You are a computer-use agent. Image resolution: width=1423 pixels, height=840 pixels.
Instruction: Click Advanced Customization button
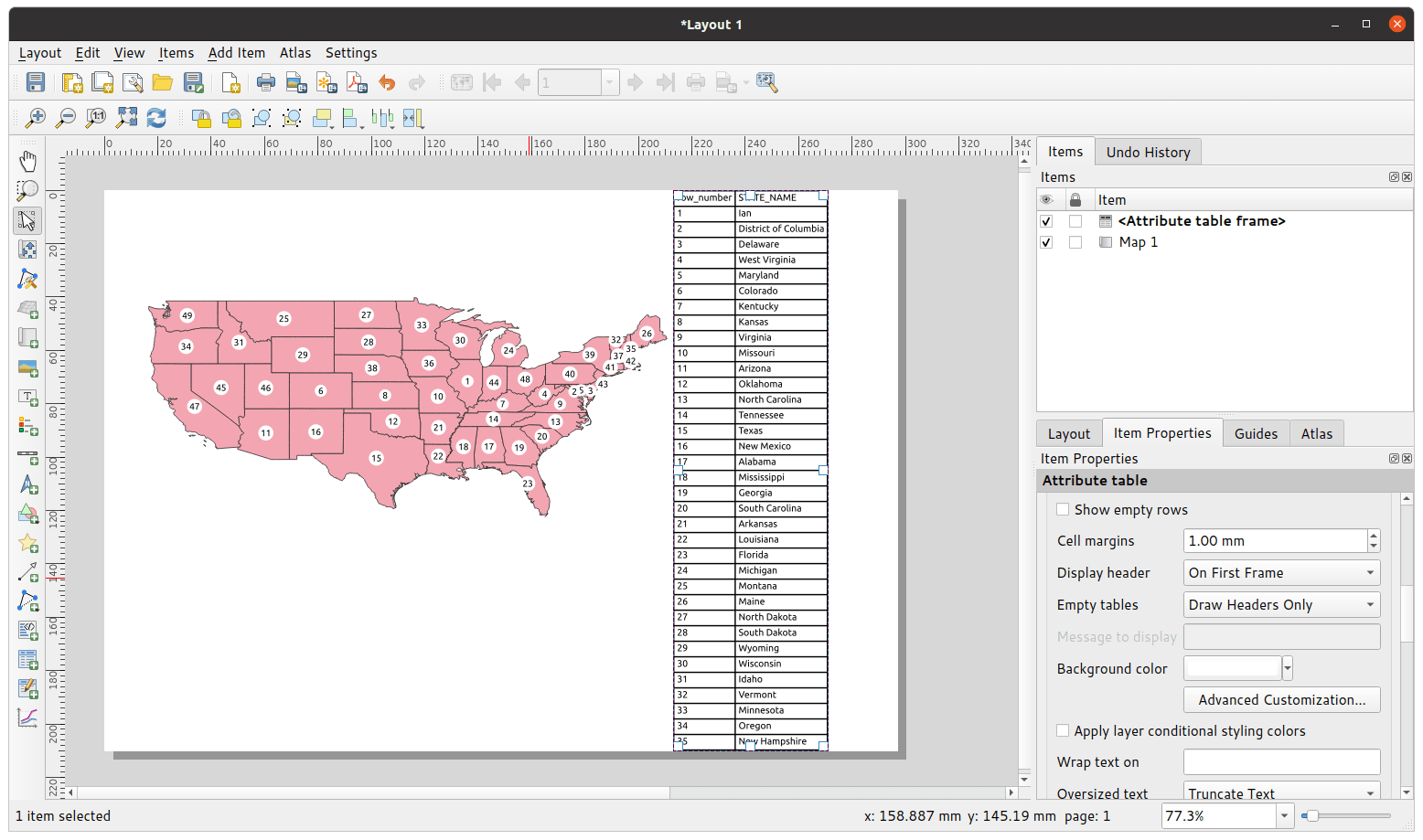tap(1281, 700)
